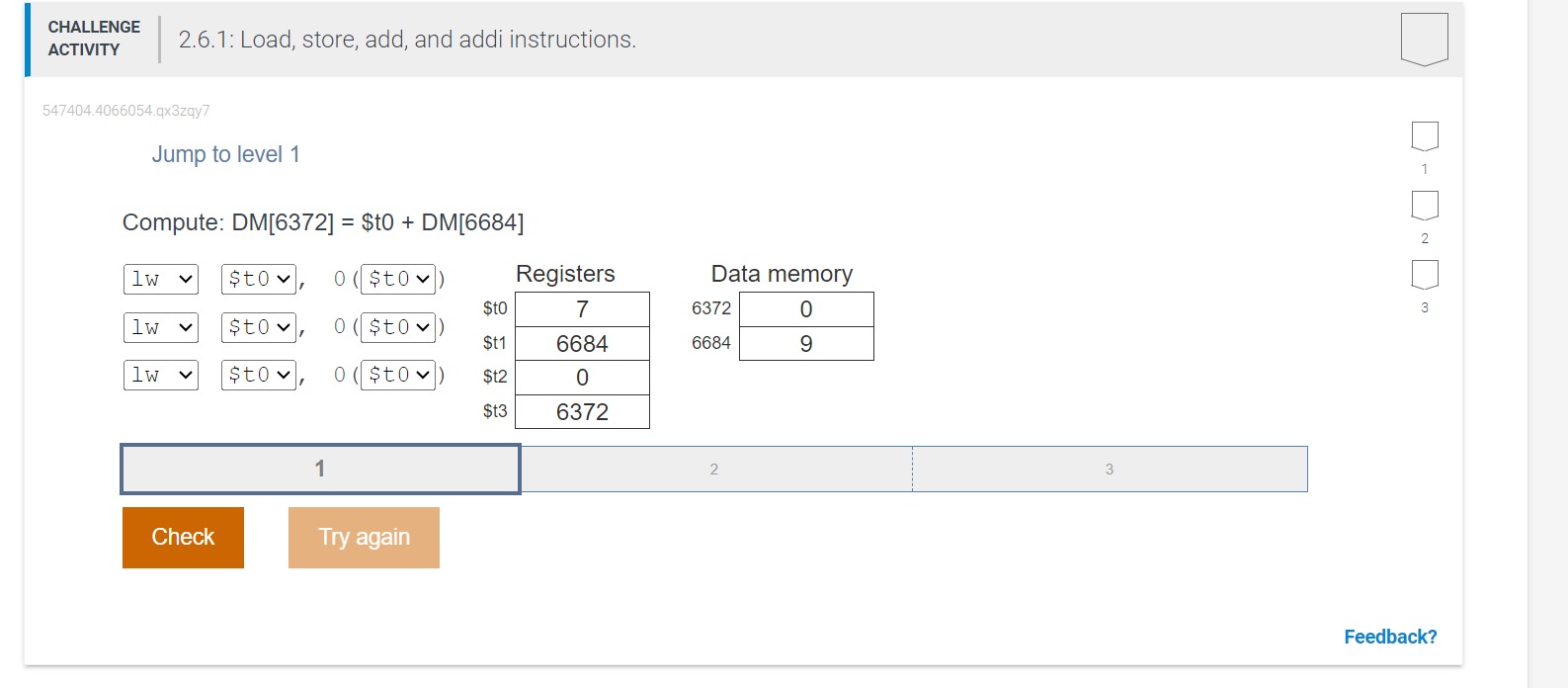Click the level 1 completion badge icon
This screenshot has width=1568, height=688.
click(1425, 136)
